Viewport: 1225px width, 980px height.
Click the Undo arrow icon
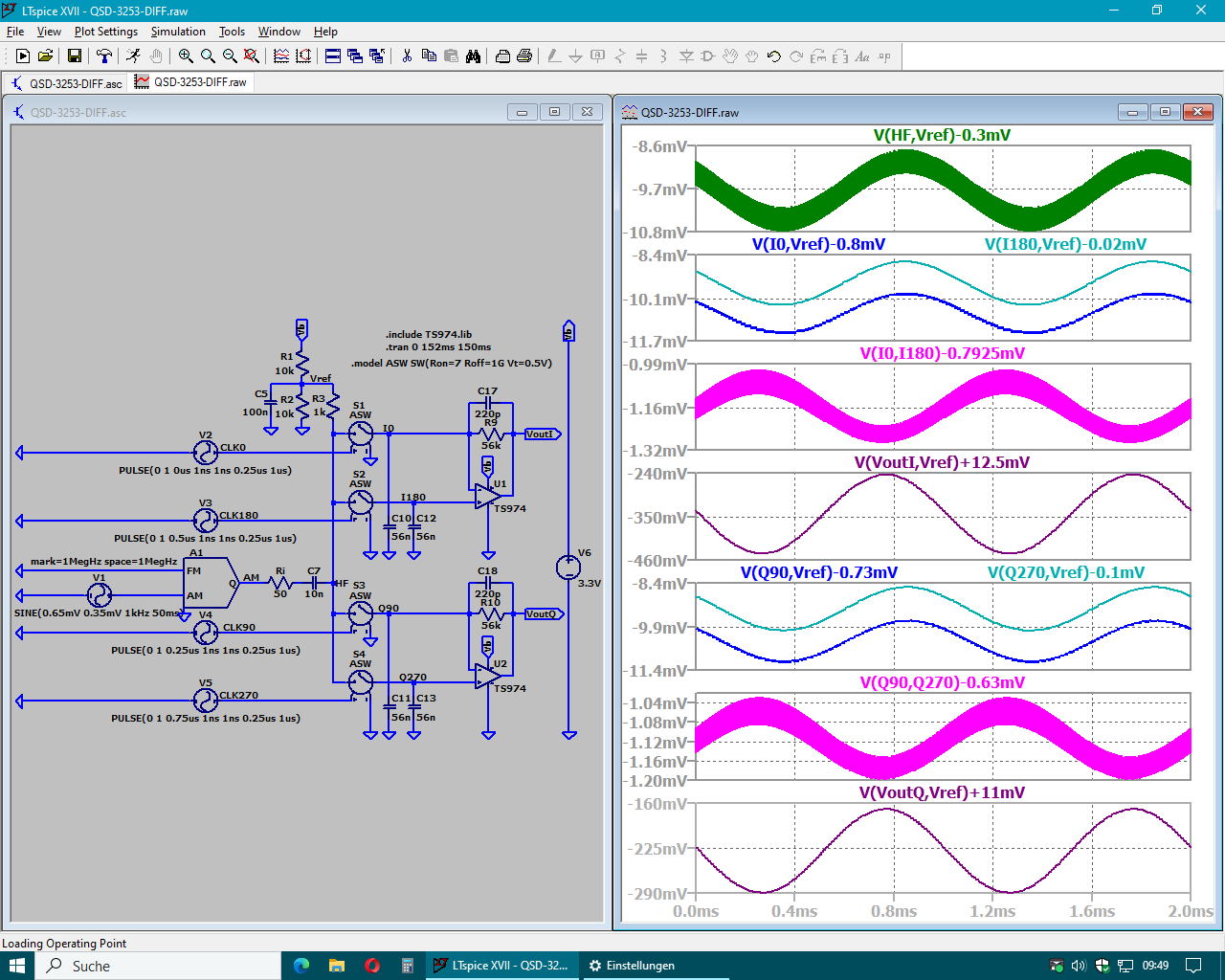(x=774, y=56)
